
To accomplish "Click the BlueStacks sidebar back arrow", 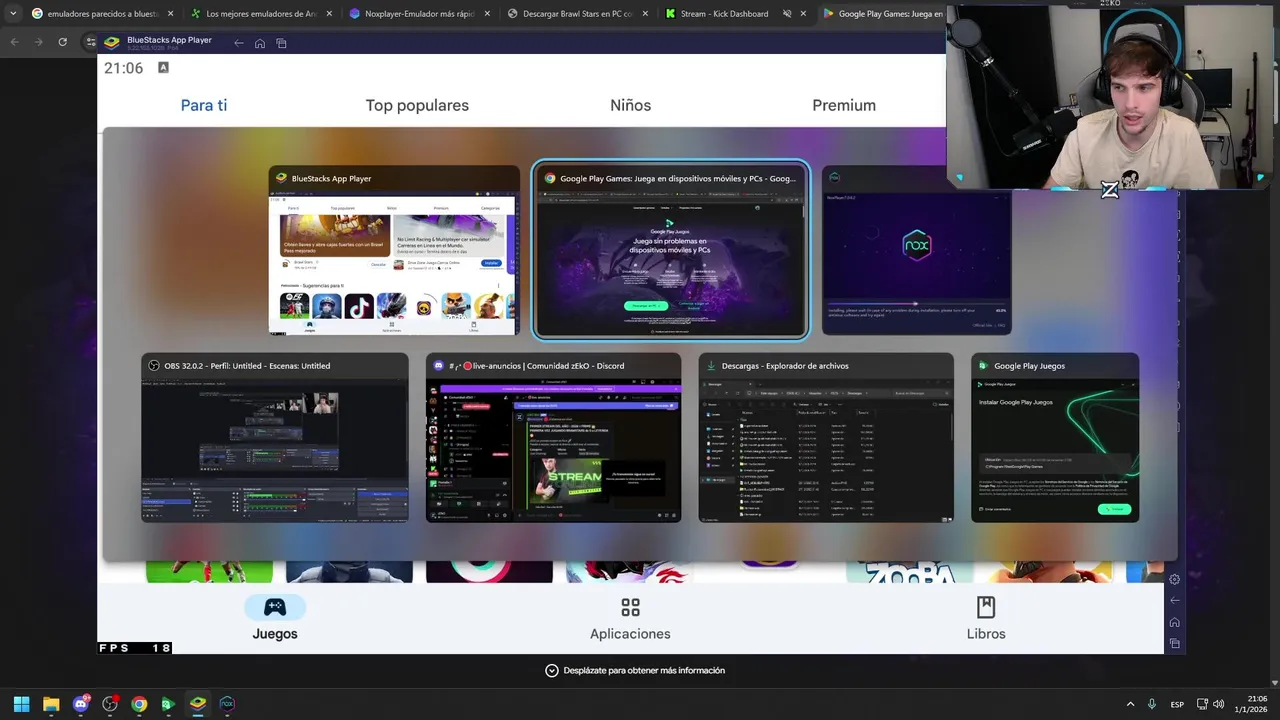I will (x=1175, y=600).
